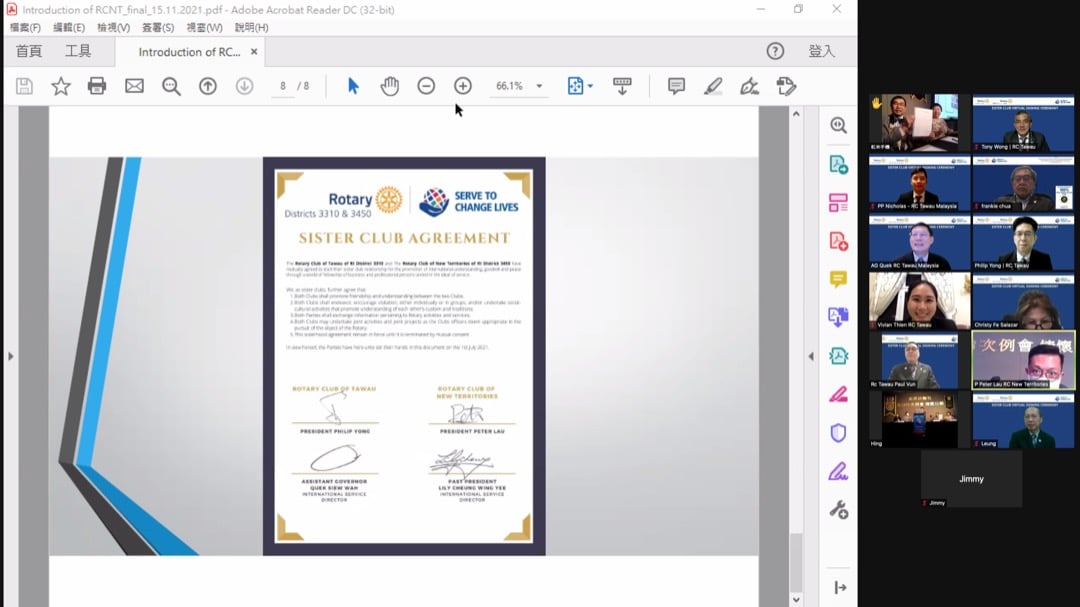
Task: Click the scrollbar down arrow
Action: point(796,599)
